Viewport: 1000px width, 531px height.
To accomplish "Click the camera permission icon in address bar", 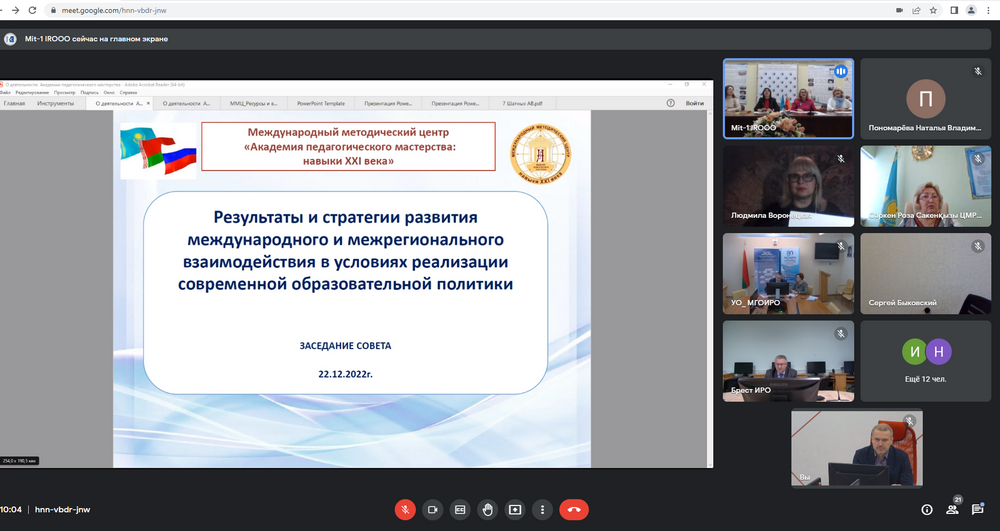I will (x=899, y=10).
